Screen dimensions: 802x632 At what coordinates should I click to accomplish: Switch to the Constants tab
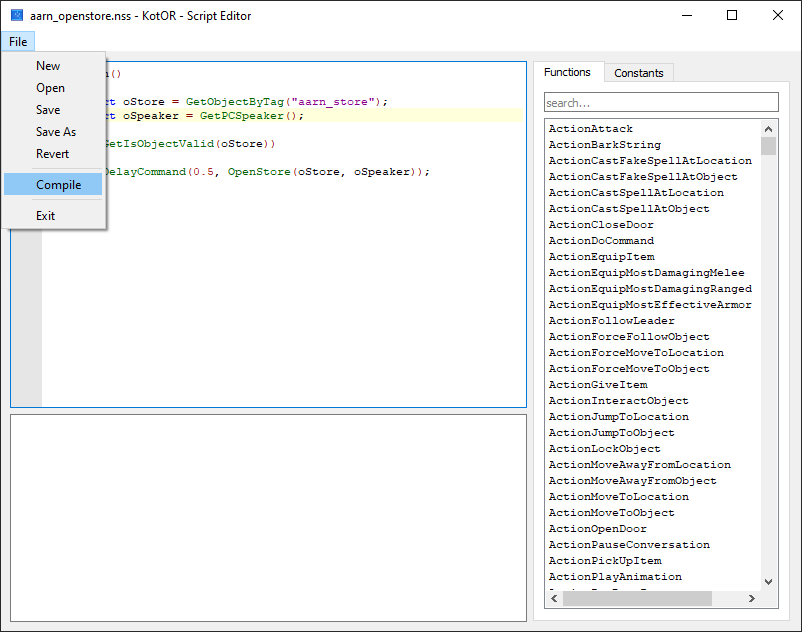638,72
